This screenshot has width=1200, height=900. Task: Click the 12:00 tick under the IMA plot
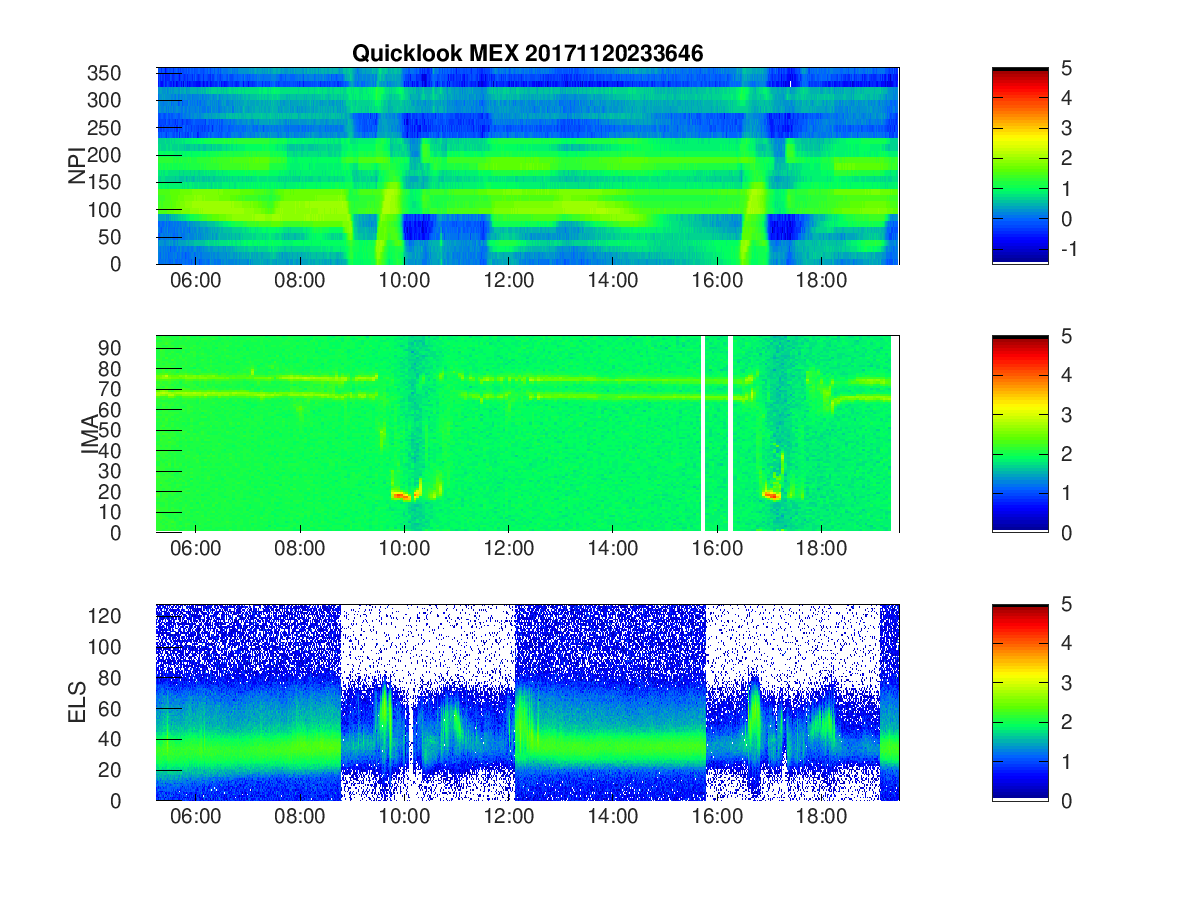(x=508, y=549)
